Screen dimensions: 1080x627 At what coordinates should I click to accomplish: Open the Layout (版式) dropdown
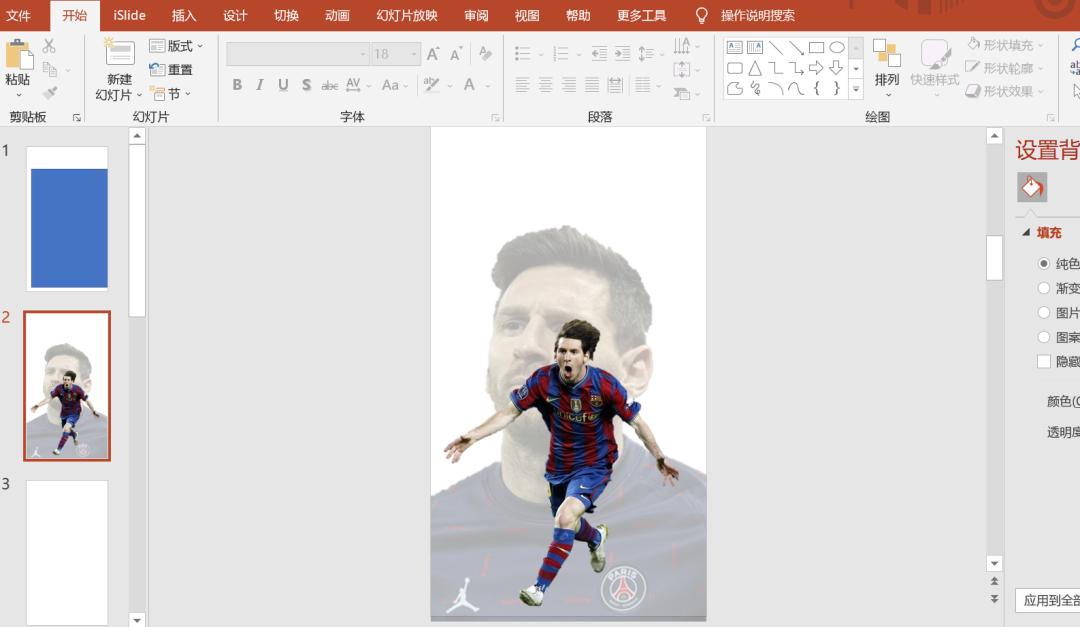coord(176,46)
